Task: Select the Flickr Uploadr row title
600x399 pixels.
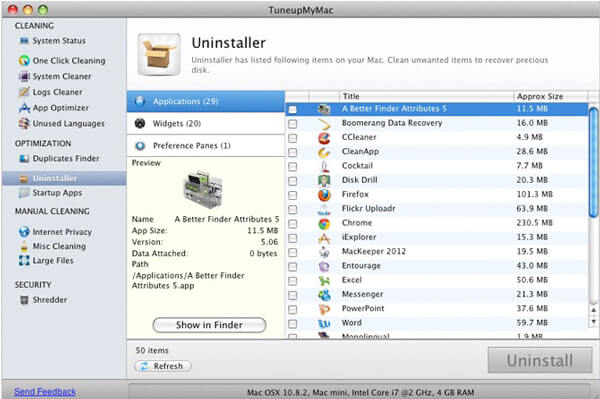Action: click(x=368, y=208)
